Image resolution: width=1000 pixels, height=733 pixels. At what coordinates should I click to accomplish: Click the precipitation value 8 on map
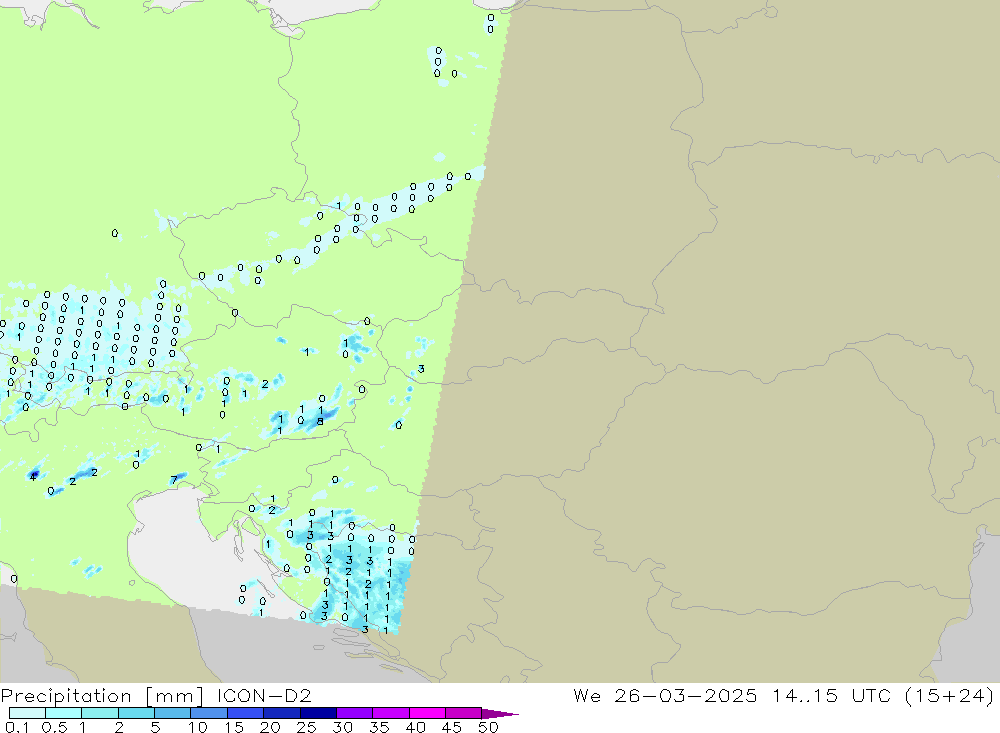[320, 421]
